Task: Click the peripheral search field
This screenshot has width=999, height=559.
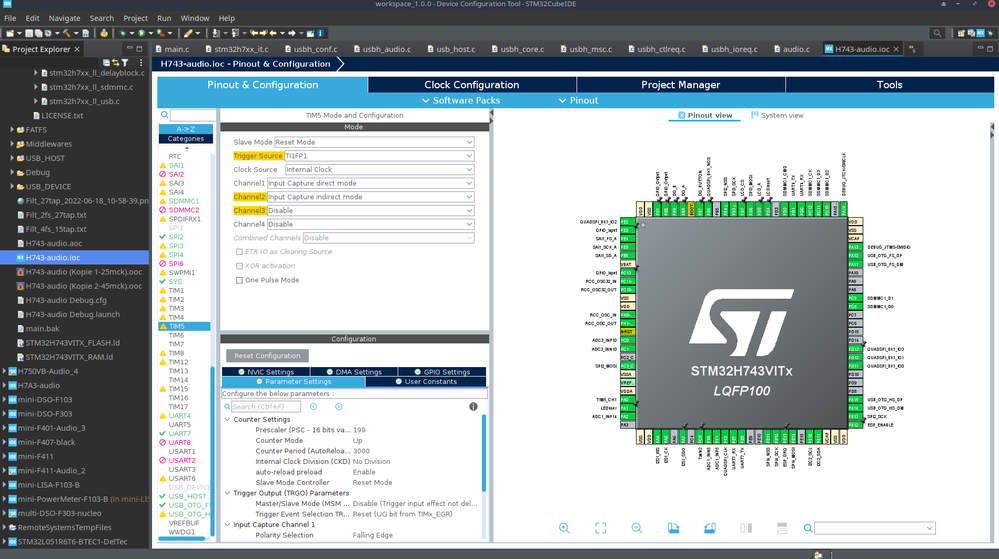Action: (x=193, y=115)
